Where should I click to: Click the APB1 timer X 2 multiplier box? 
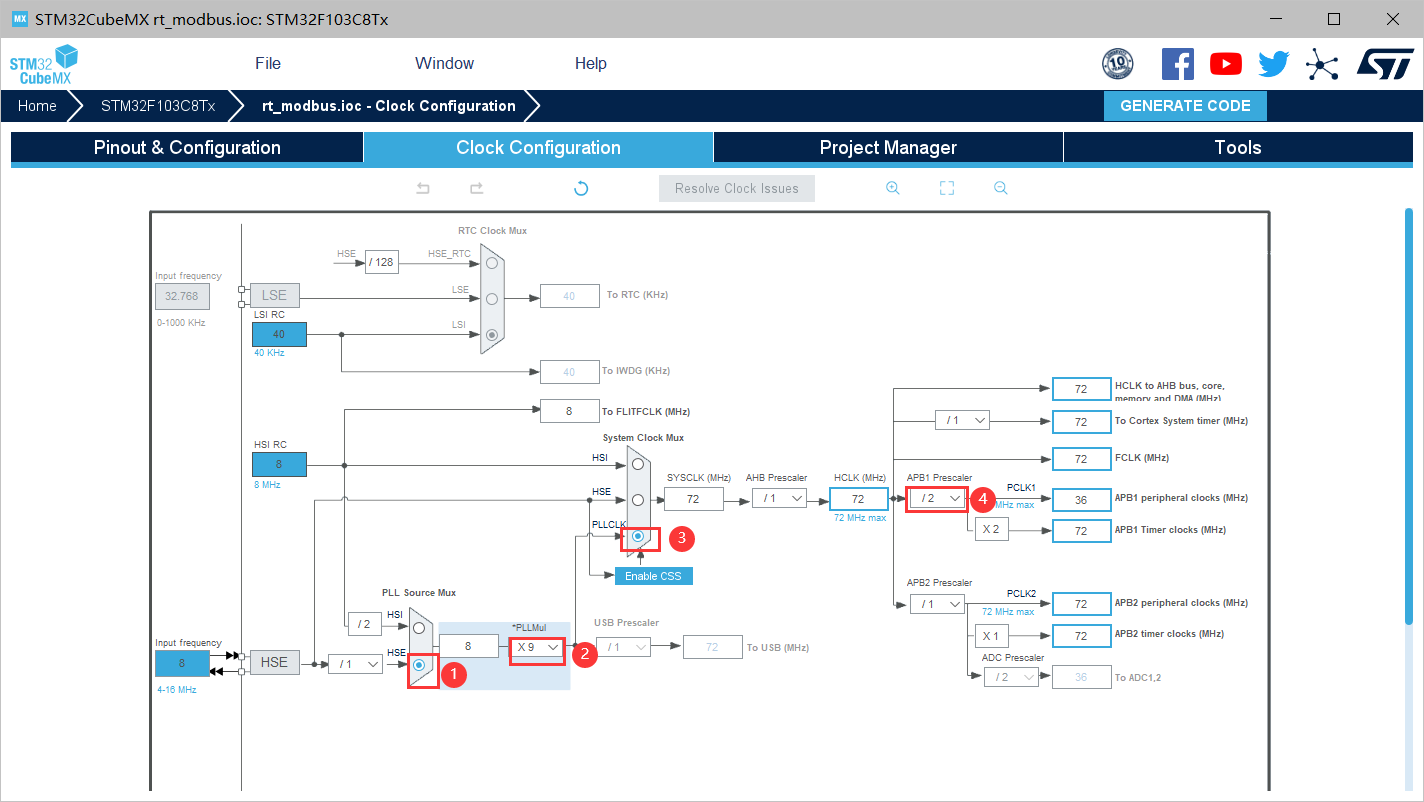coord(992,530)
